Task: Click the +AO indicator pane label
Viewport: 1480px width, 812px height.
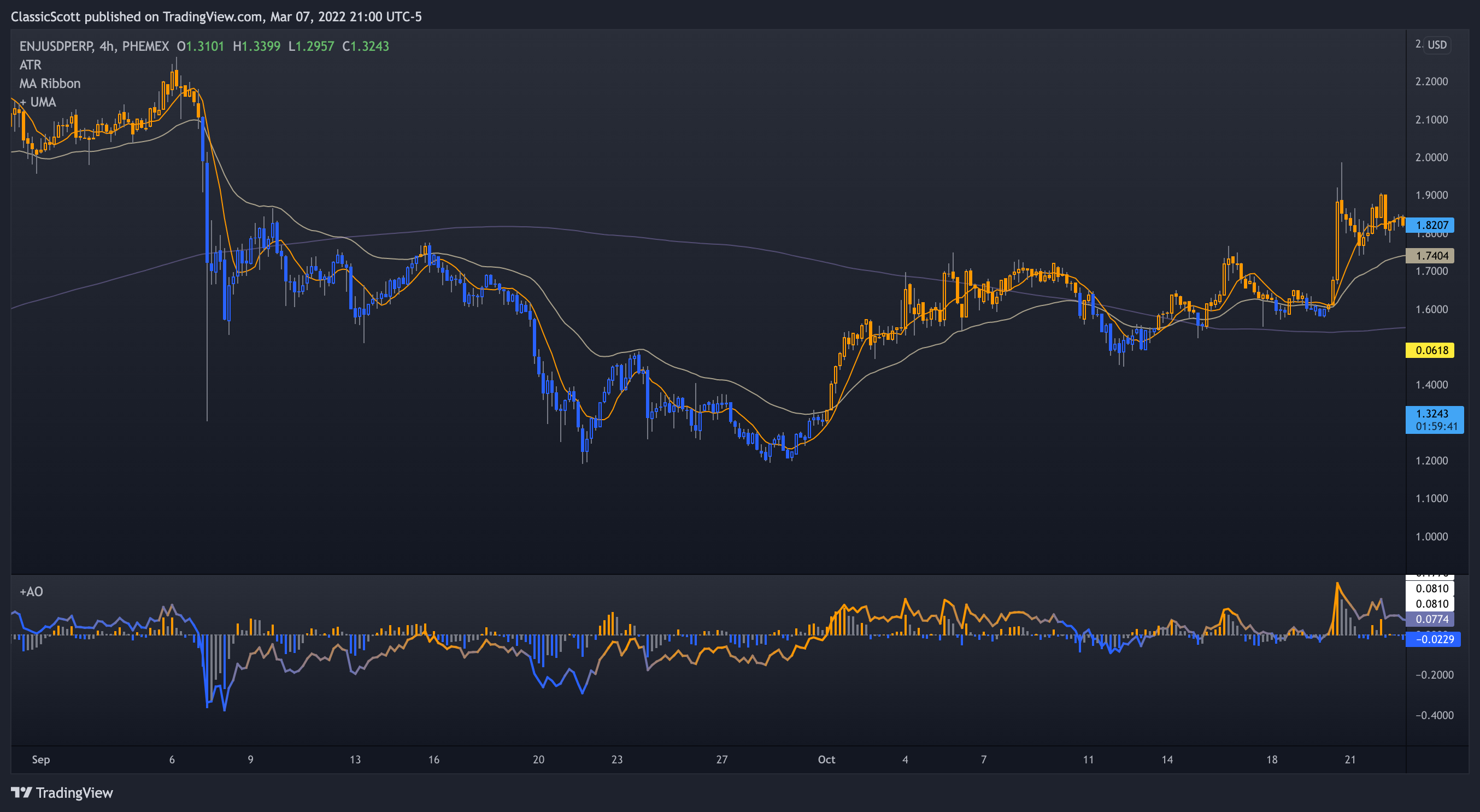Action: 31,591
